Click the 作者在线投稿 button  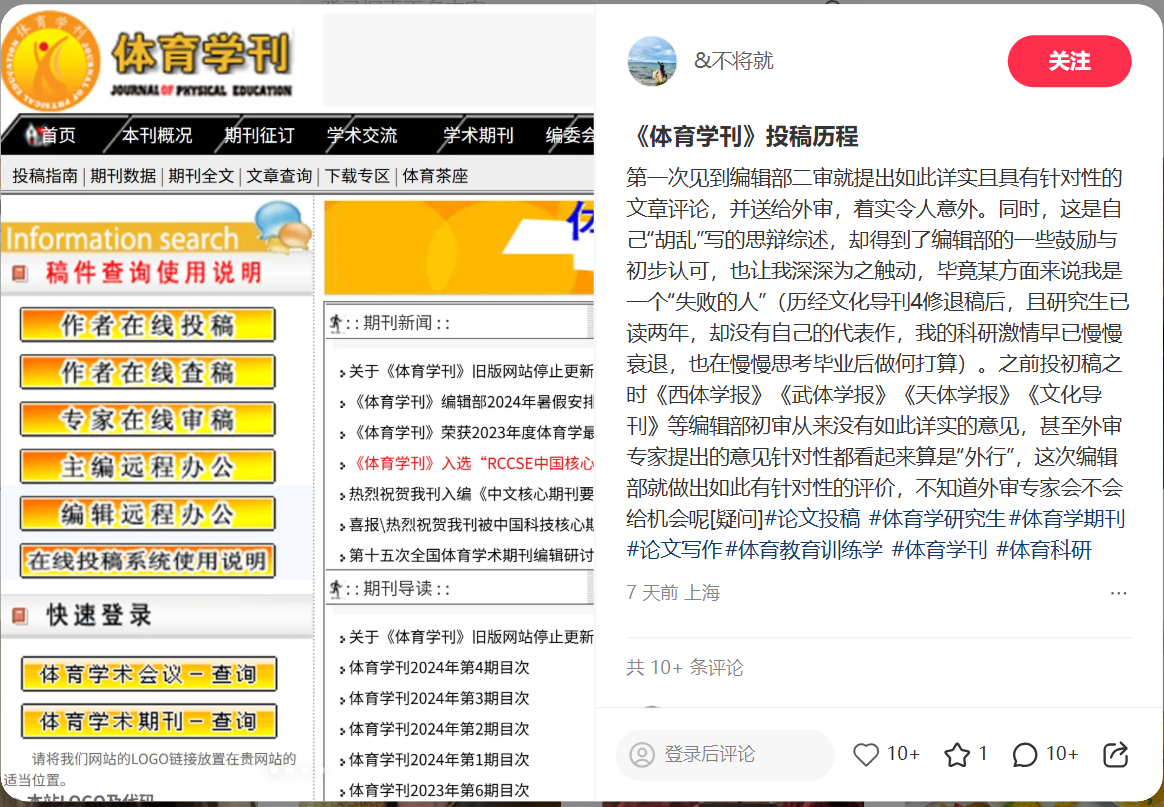tap(147, 325)
